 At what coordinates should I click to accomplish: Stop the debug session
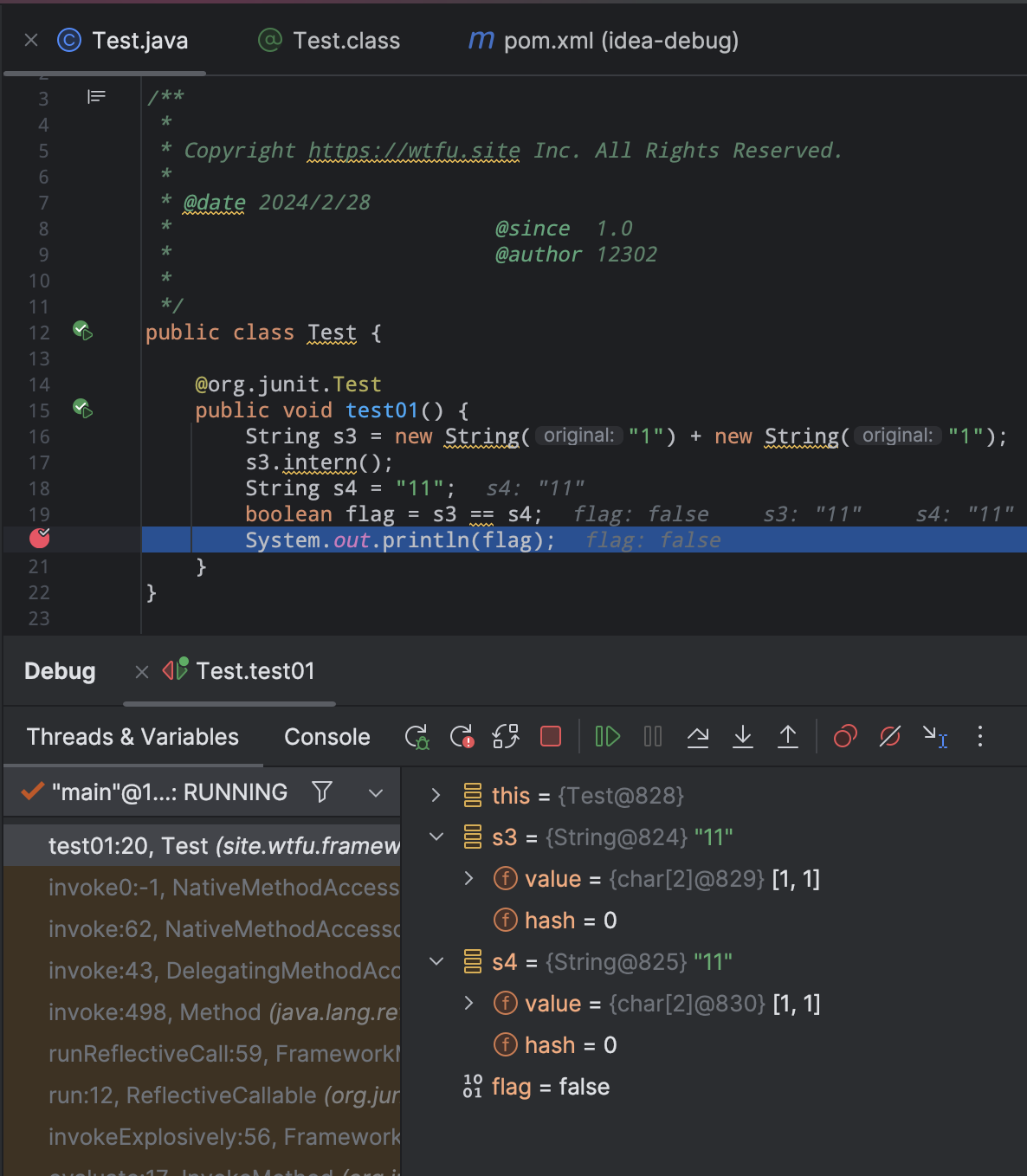[551, 737]
